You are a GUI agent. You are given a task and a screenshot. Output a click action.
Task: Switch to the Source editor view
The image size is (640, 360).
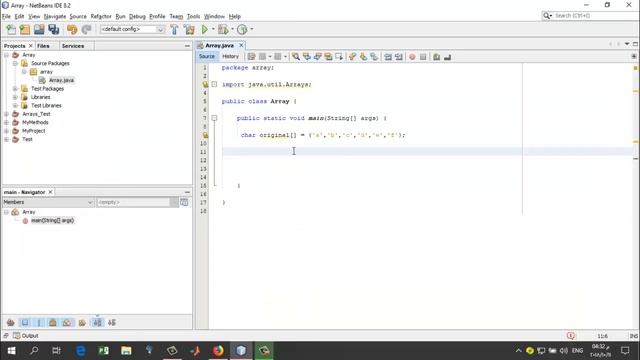(x=207, y=56)
